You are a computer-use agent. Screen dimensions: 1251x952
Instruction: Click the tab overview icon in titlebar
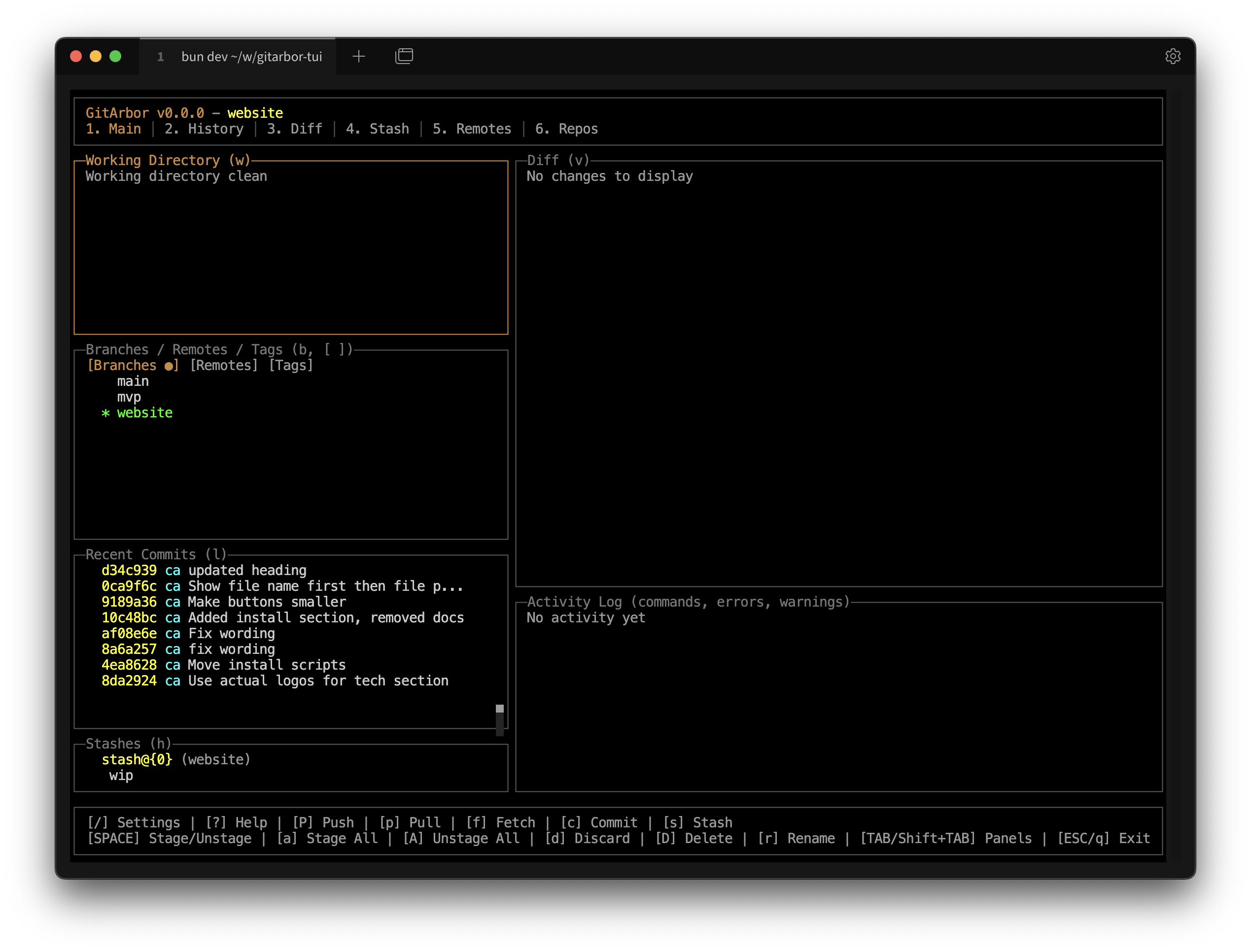(404, 56)
